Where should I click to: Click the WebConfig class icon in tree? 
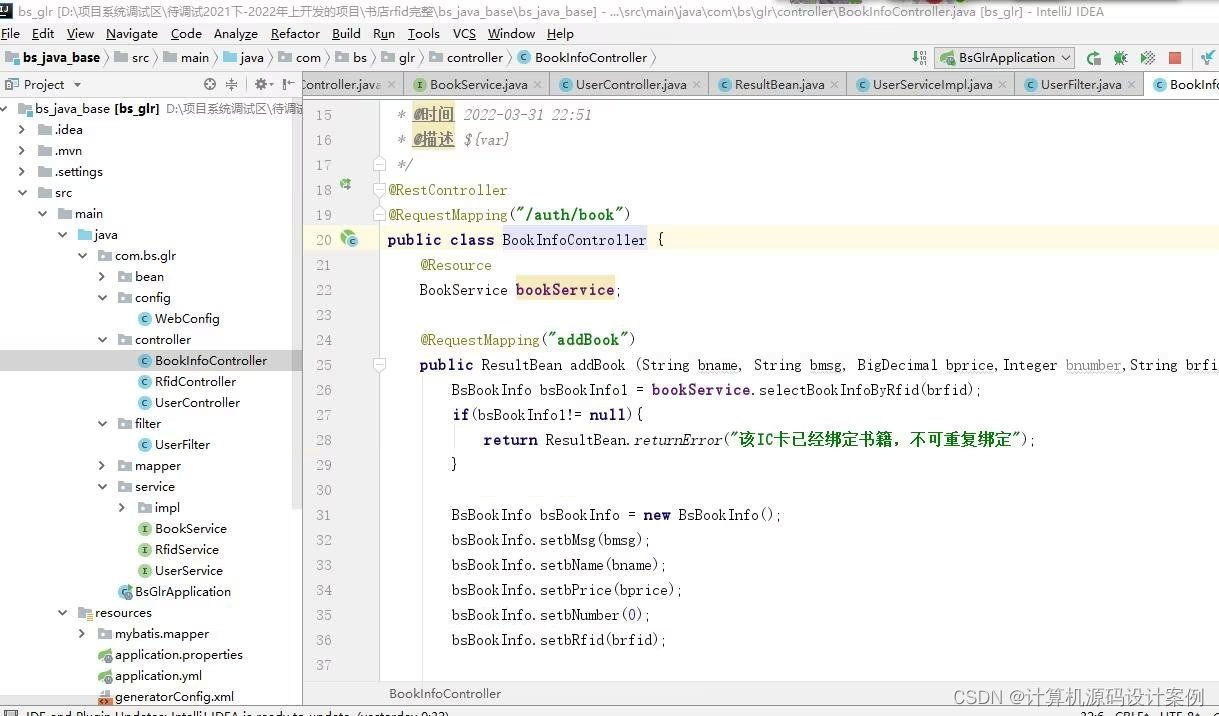145,319
